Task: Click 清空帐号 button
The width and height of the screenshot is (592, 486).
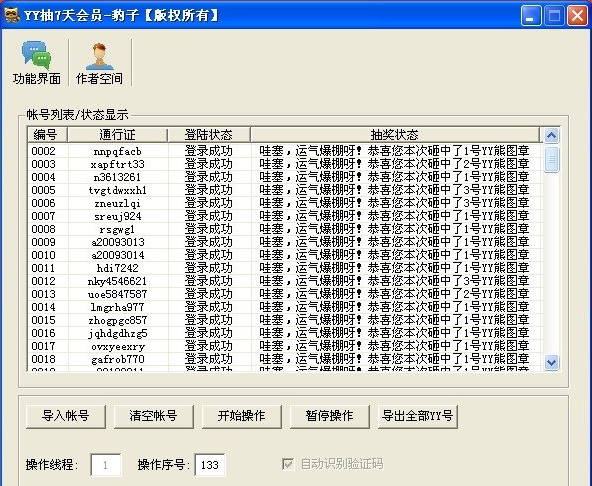Action: tap(153, 416)
